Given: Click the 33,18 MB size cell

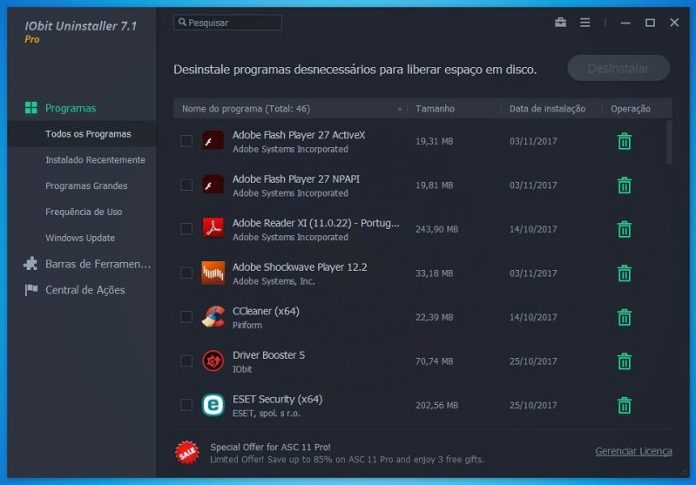Looking at the screenshot, I should click(434, 273).
